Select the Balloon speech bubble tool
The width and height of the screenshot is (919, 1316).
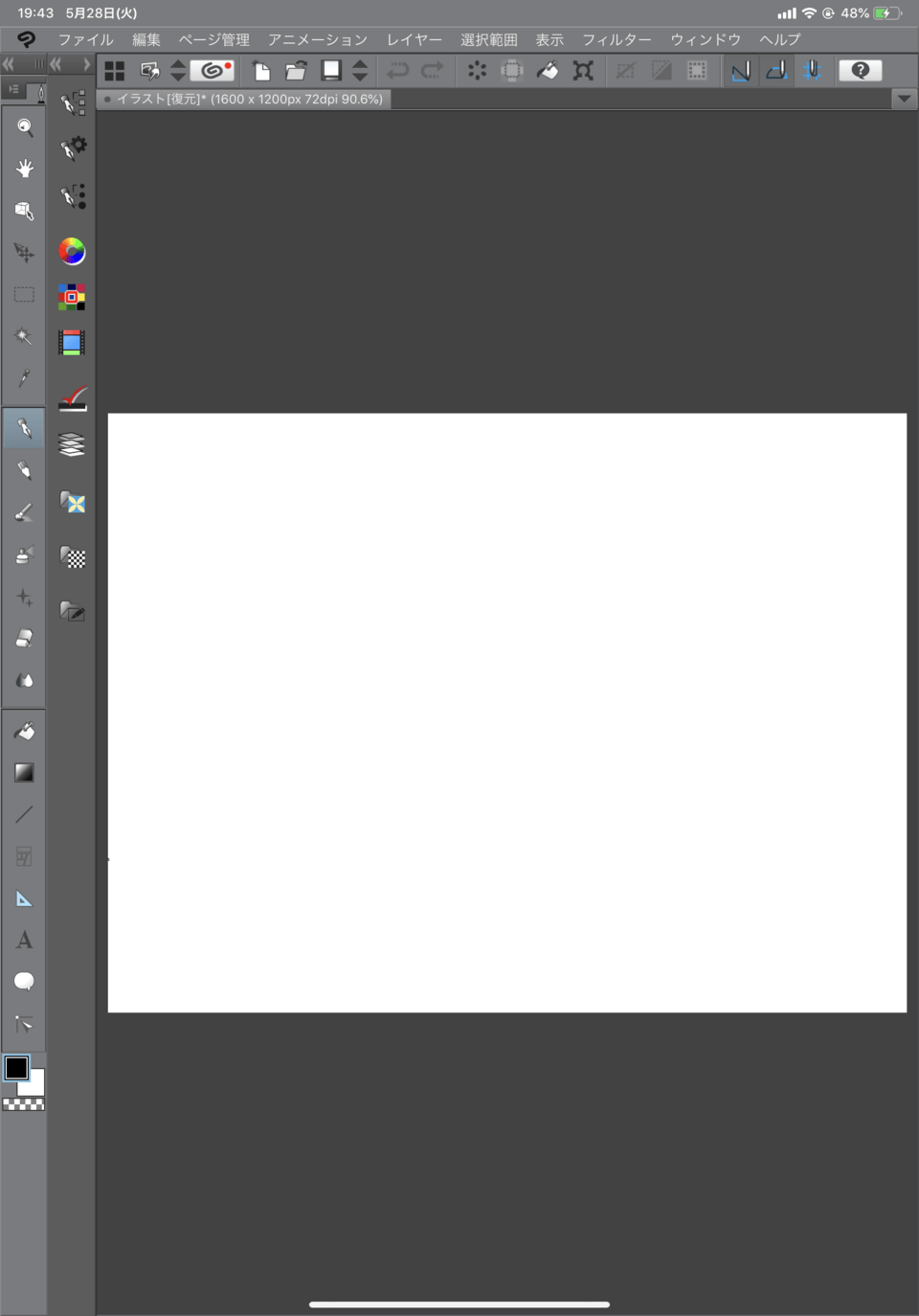pyautogui.click(x=24, y=981)
